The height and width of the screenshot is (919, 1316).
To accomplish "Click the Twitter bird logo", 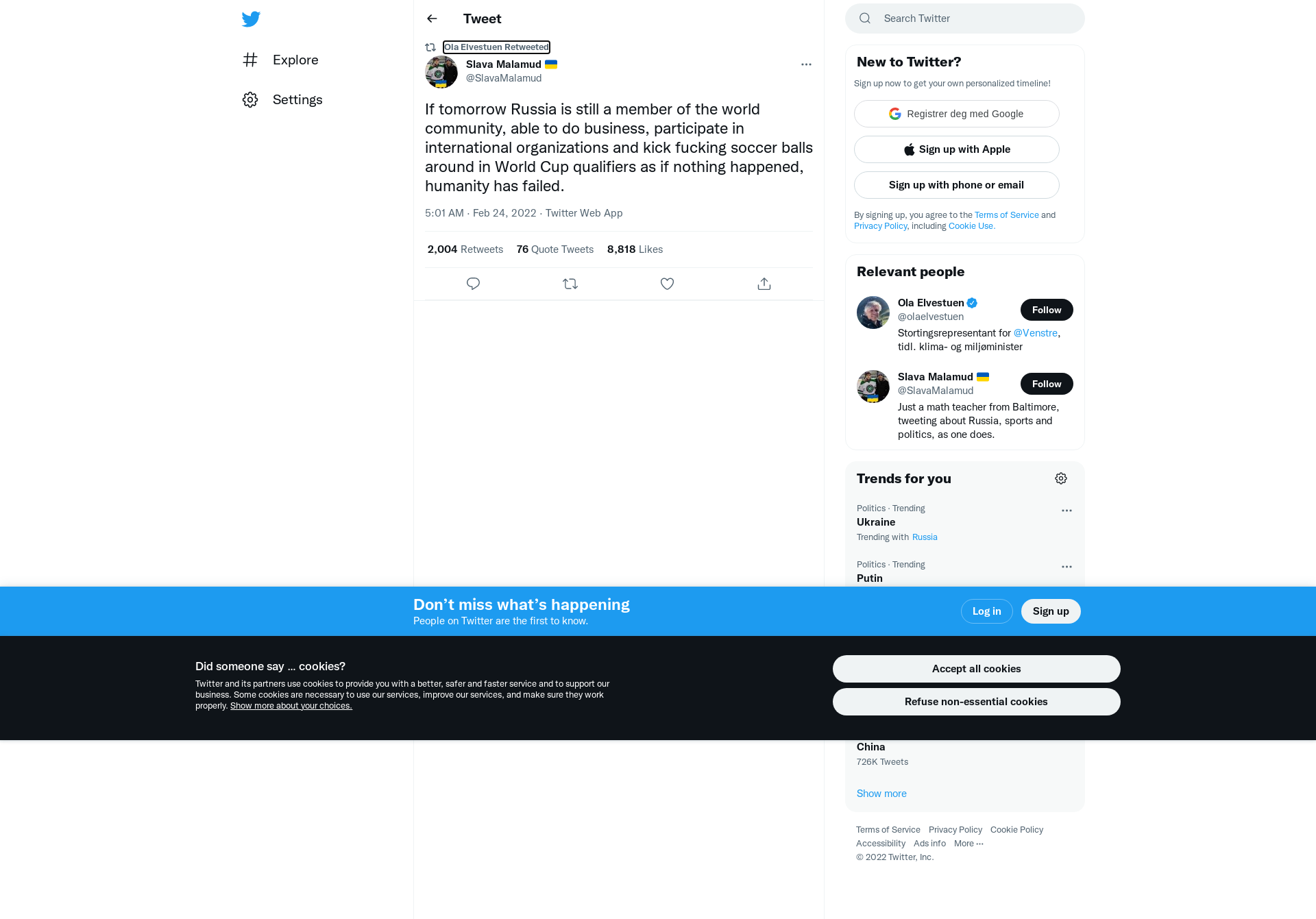I will 251,19.
